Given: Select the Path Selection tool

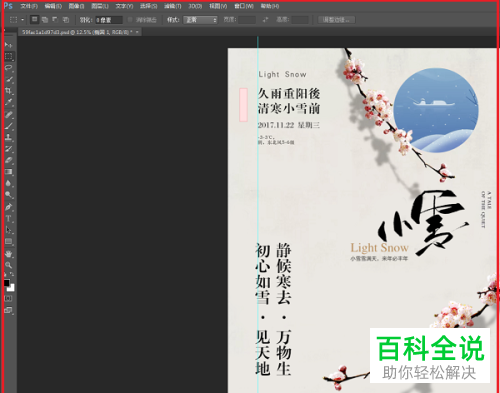Looking at the screenshot, I should click(x=9, y=230).
